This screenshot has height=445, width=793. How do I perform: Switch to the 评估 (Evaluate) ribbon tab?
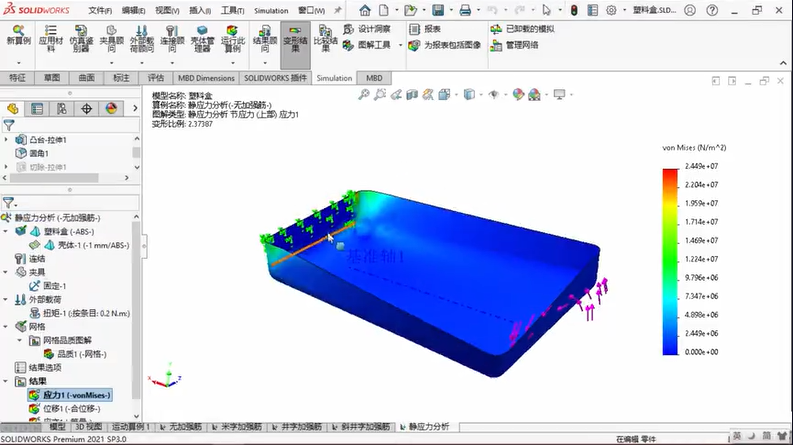[155, 78]
